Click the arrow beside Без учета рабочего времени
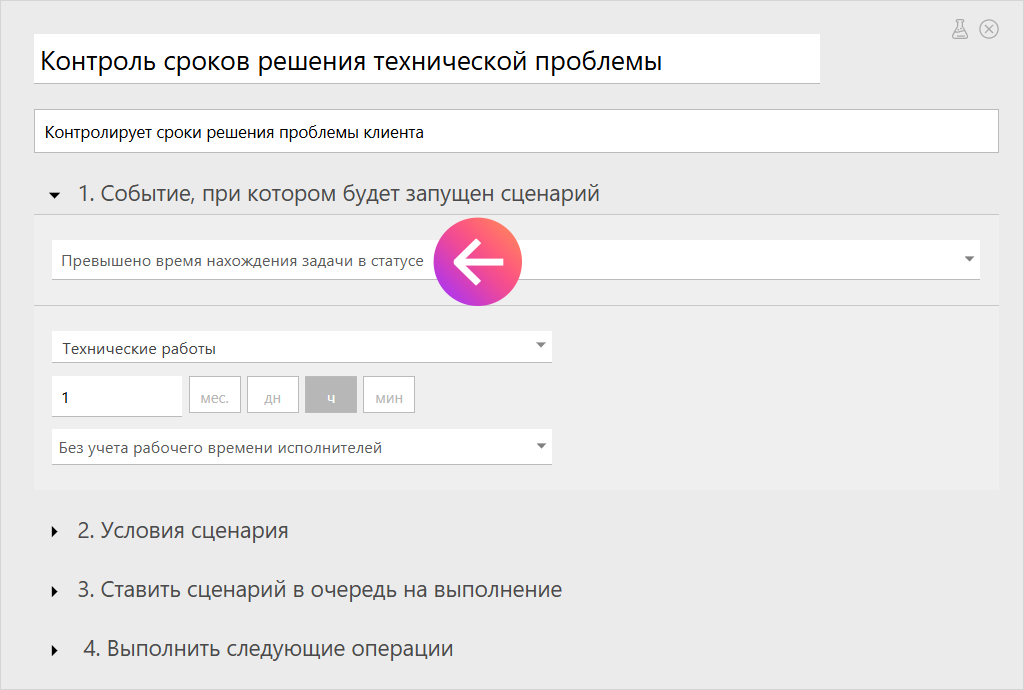The width and height of the screenshot is (1024, 690). coord(540,446)
